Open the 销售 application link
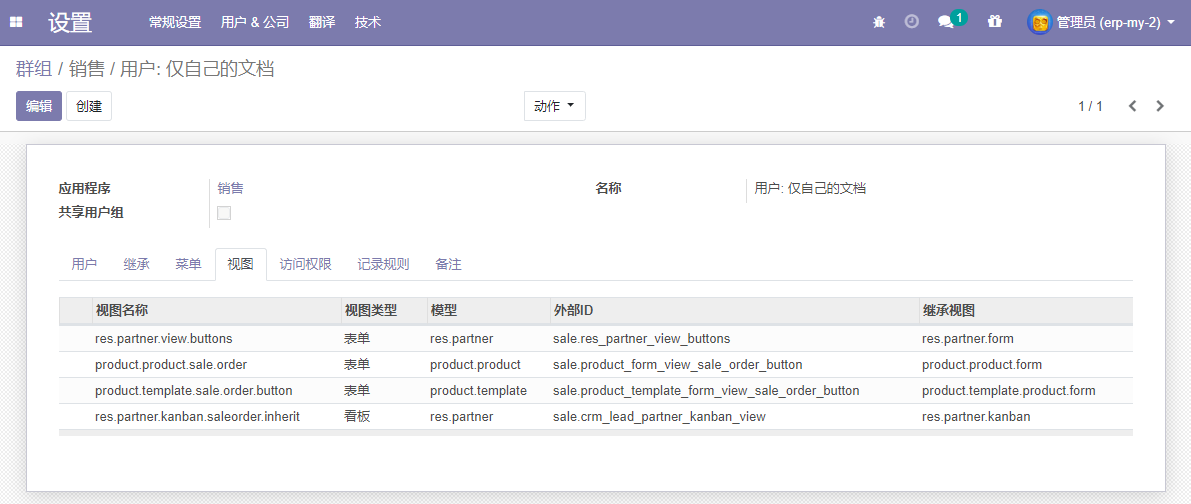 pos(230,188)
